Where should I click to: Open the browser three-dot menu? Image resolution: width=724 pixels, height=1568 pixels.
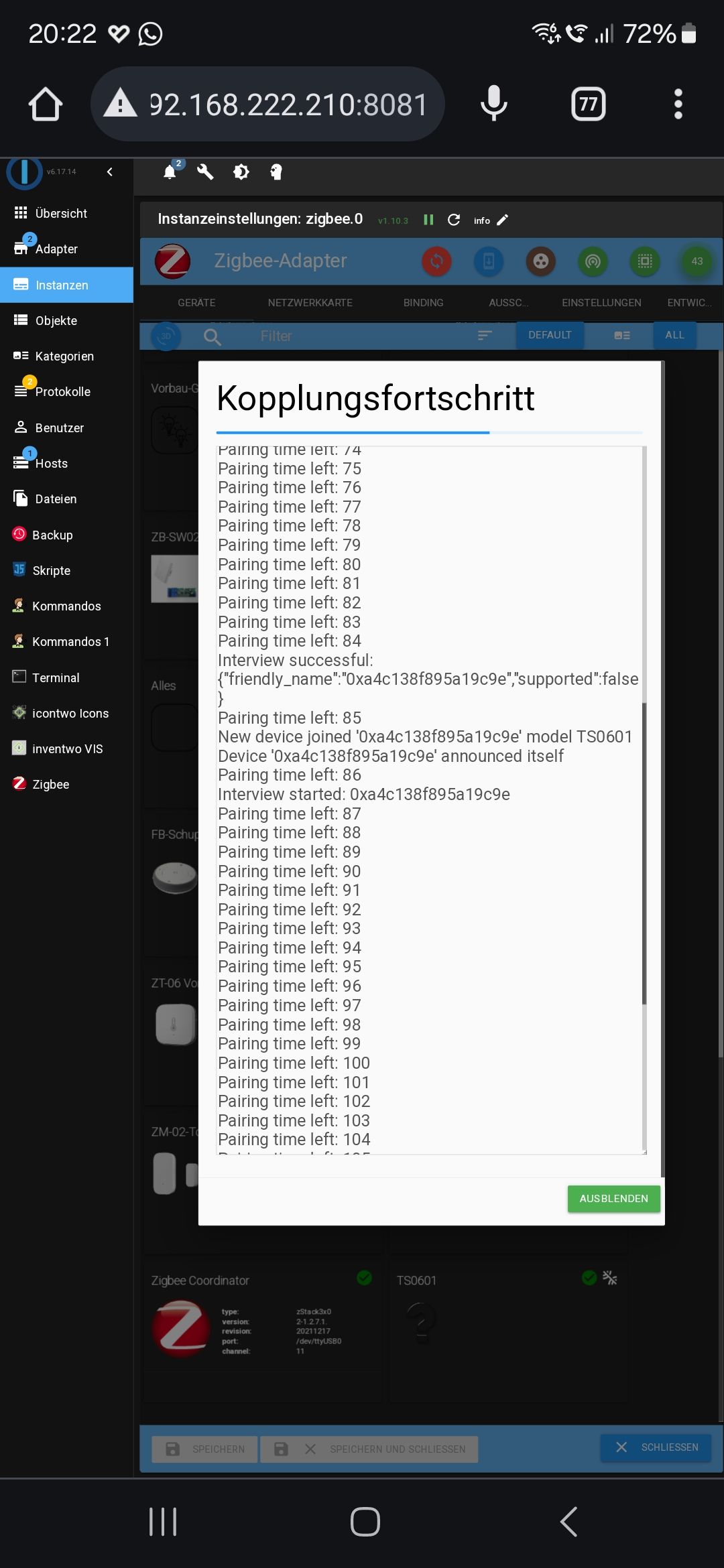[x=678, y=104]
